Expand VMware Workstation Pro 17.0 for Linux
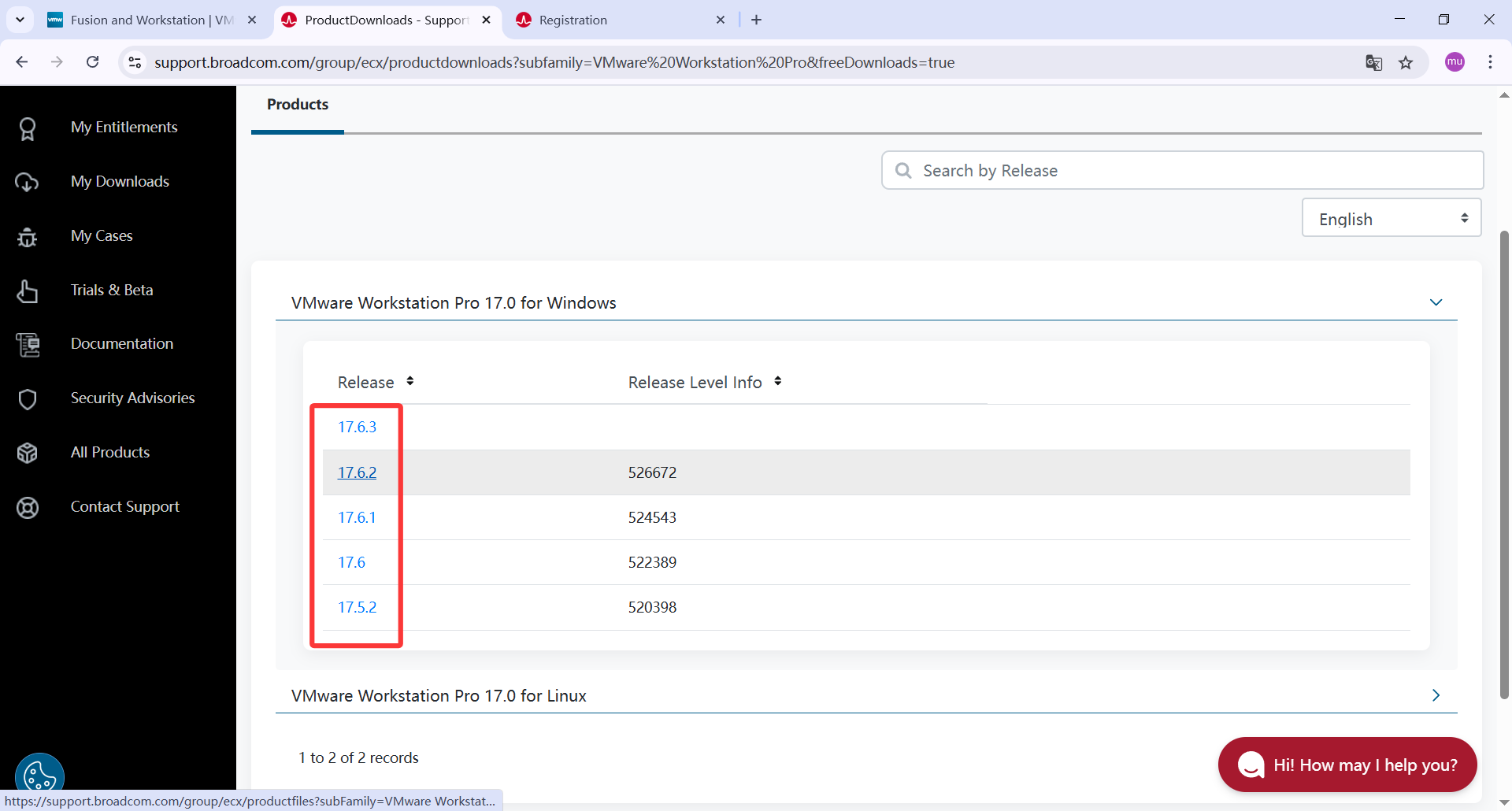Viewport: 1512px width, 811px height. click(x=1436, y=695)
